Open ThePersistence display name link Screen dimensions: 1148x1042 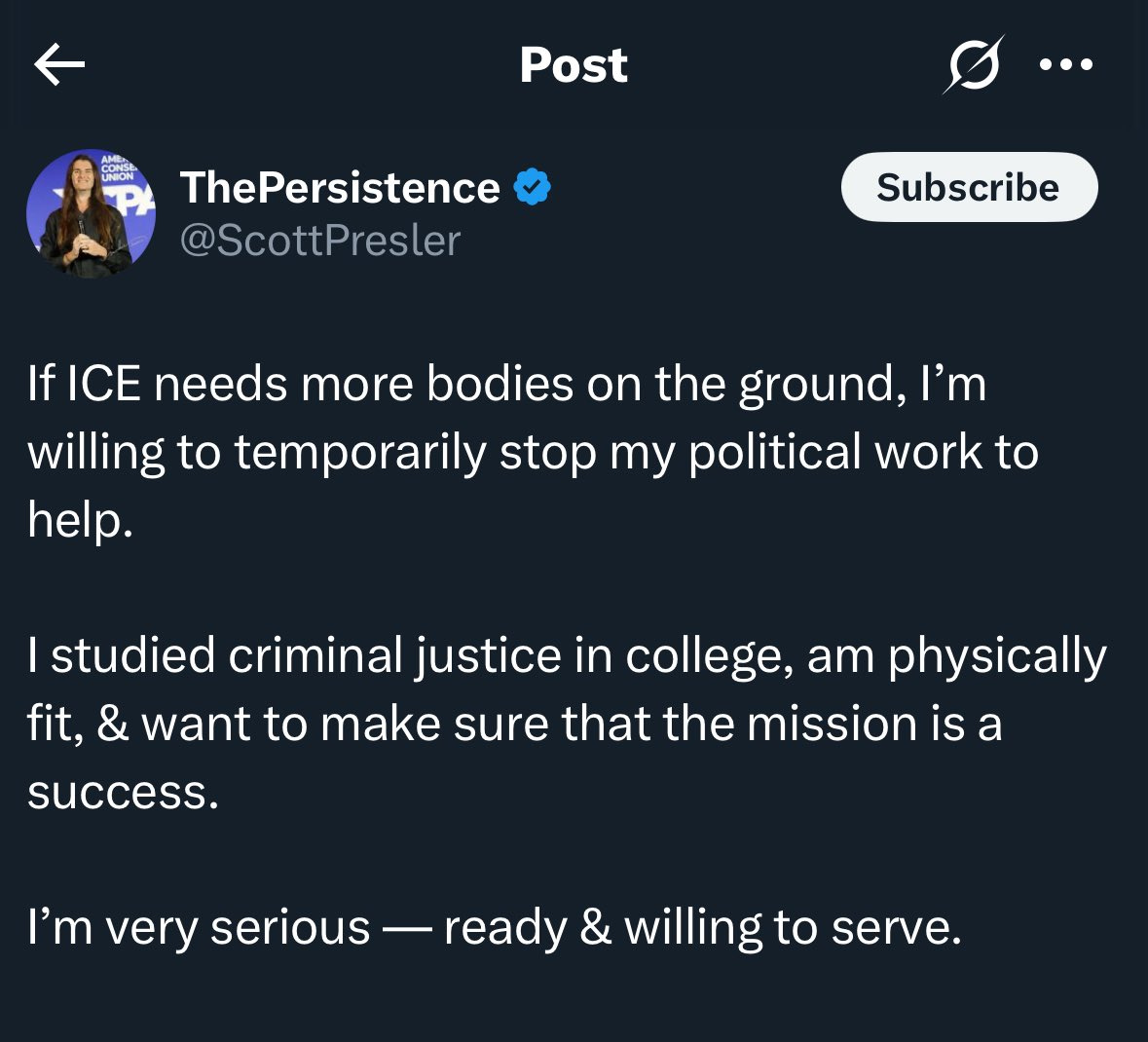(x=340, y=187)
